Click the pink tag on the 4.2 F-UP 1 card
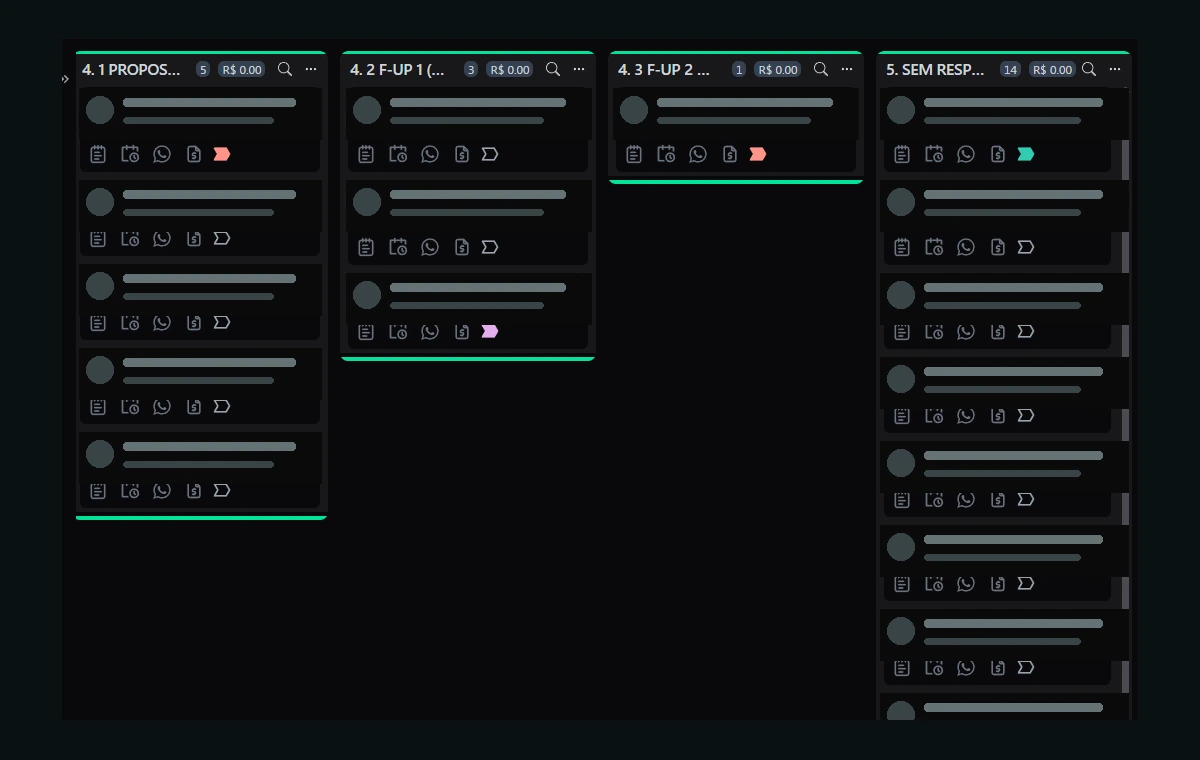1200x760 pixels. pos(490,331)
